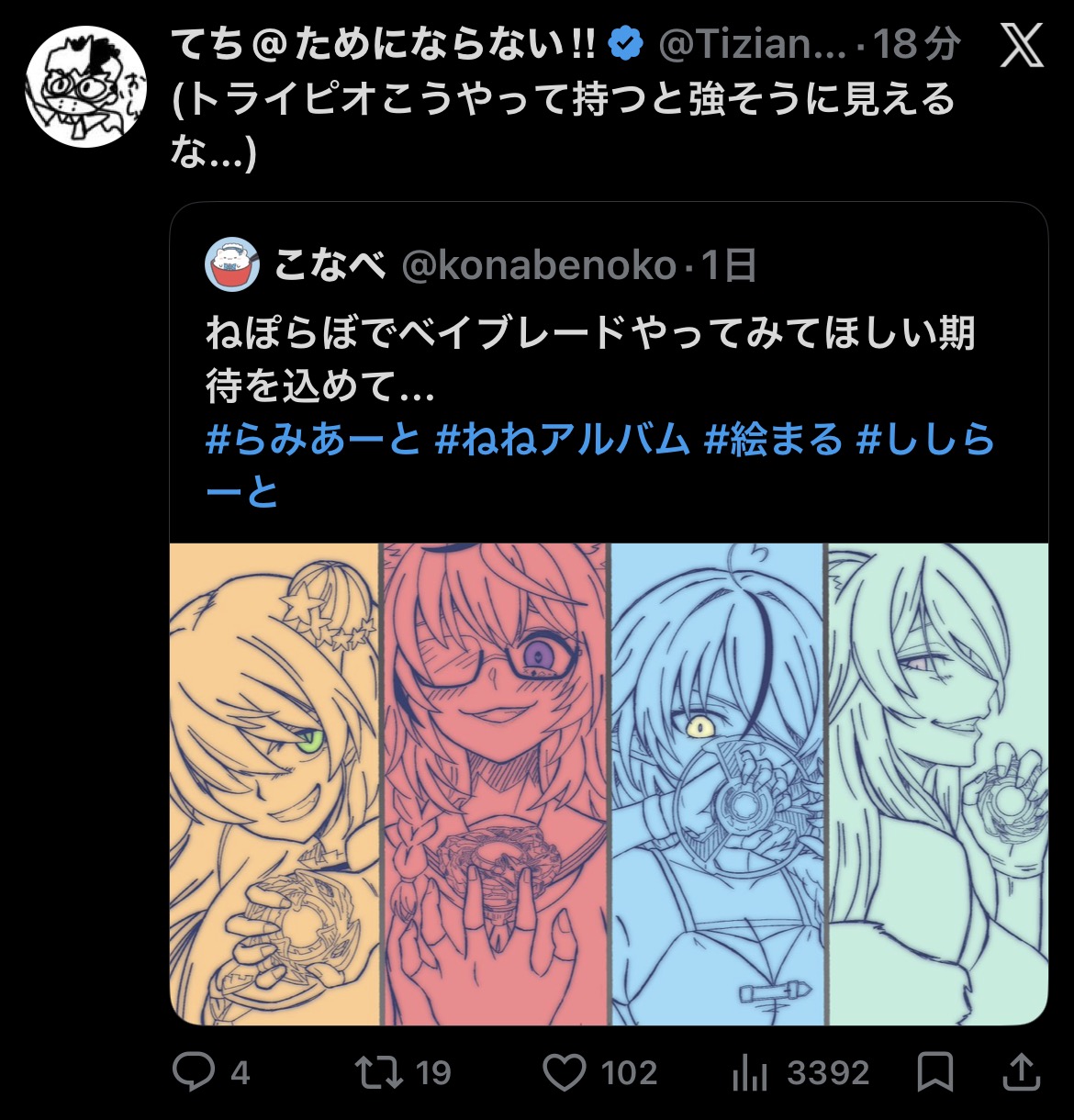
Task: Open the author's sketch profile avatar
Action: pos(85,85)
